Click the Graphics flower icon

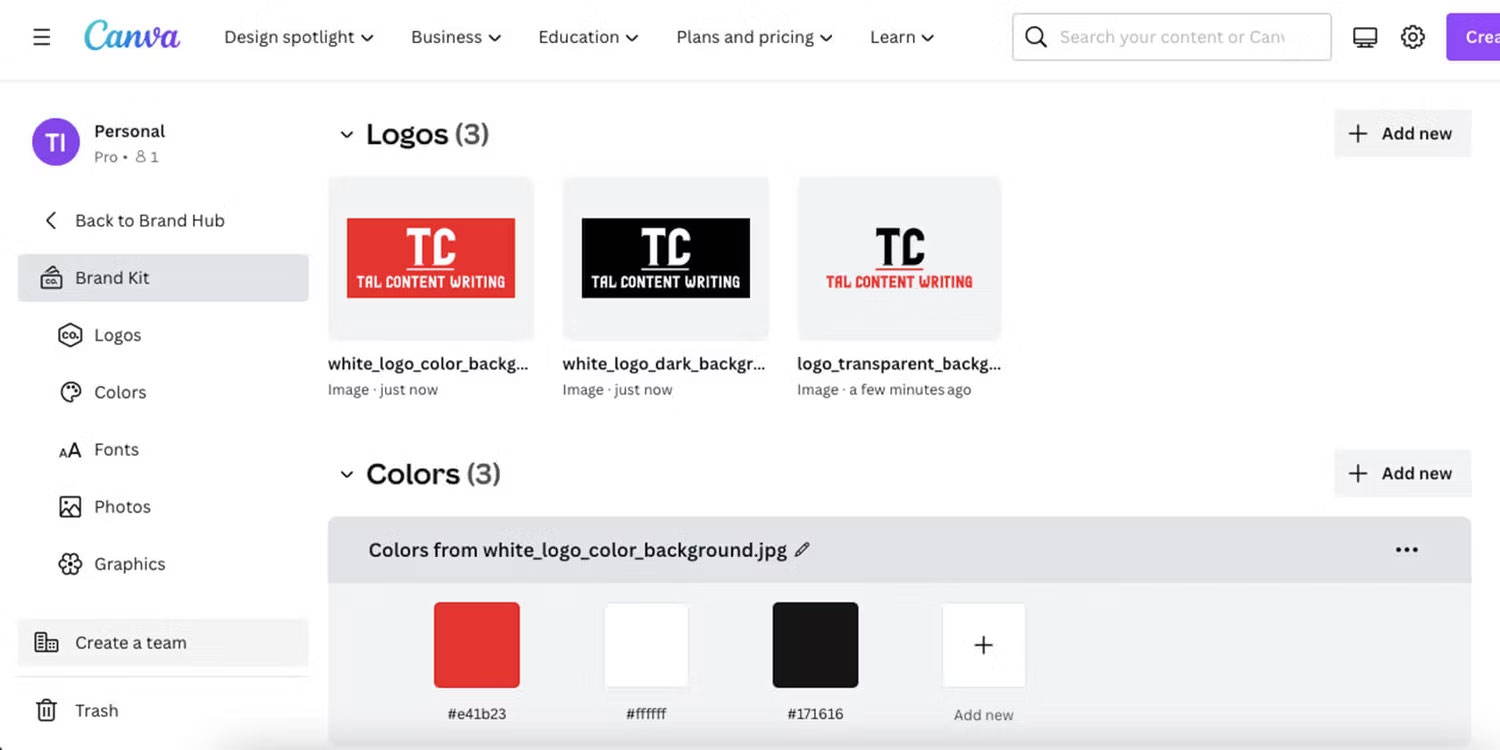click(70, 564)
